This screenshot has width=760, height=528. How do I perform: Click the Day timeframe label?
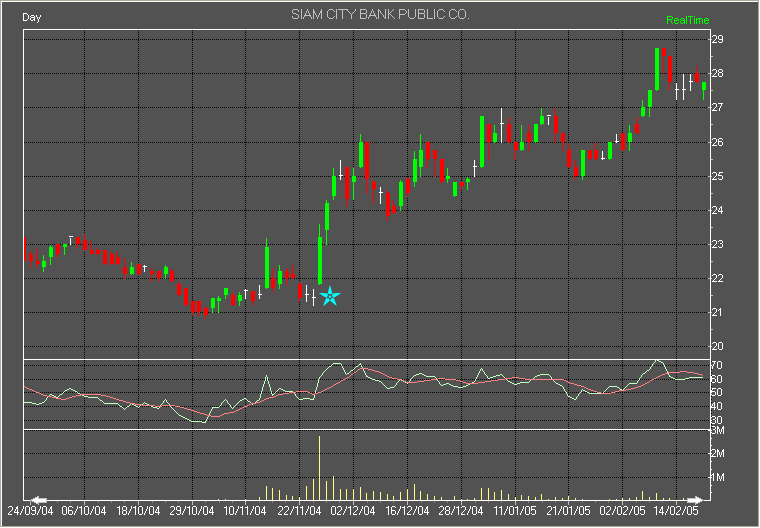tap(32, 17)
